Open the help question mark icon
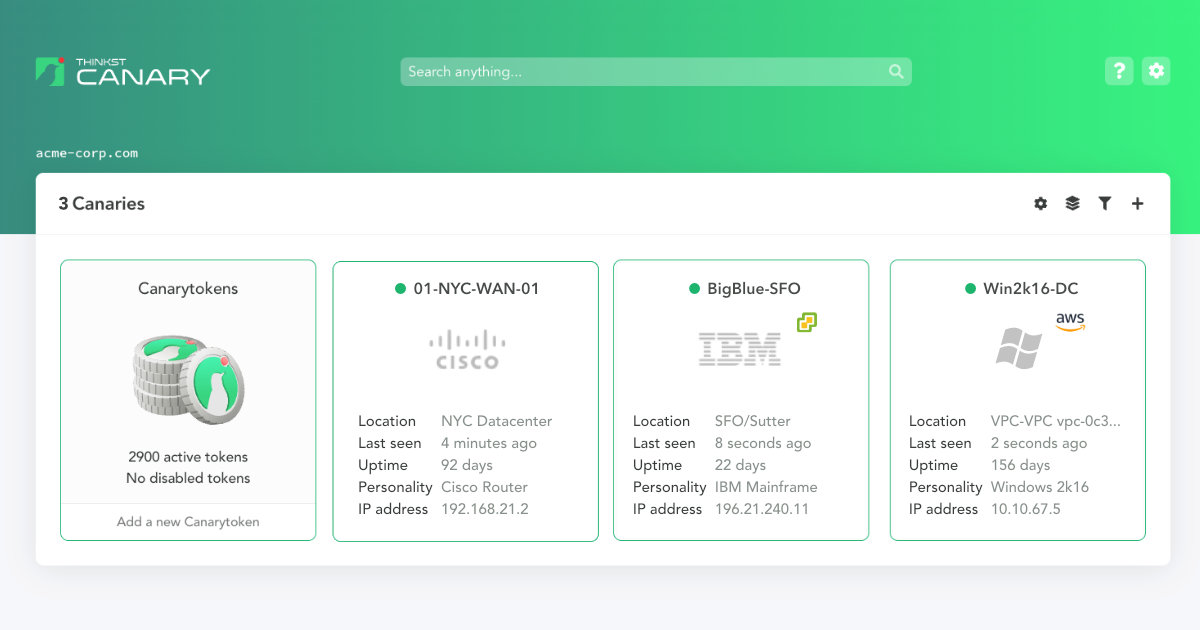Image resolution: width=1200 pixels, height=630 pixels. click(x=1119, y=71)
